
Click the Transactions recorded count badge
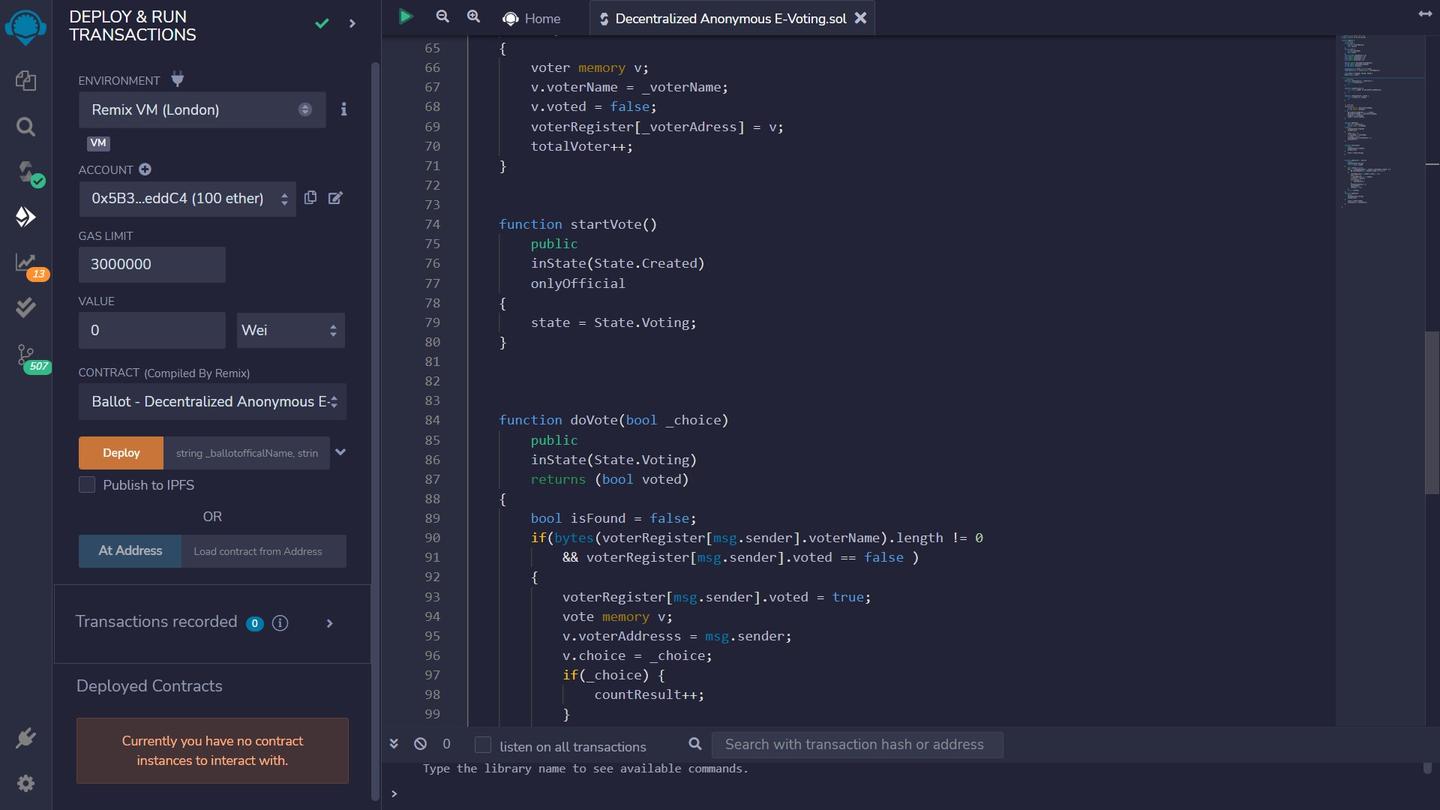[254, 623]
